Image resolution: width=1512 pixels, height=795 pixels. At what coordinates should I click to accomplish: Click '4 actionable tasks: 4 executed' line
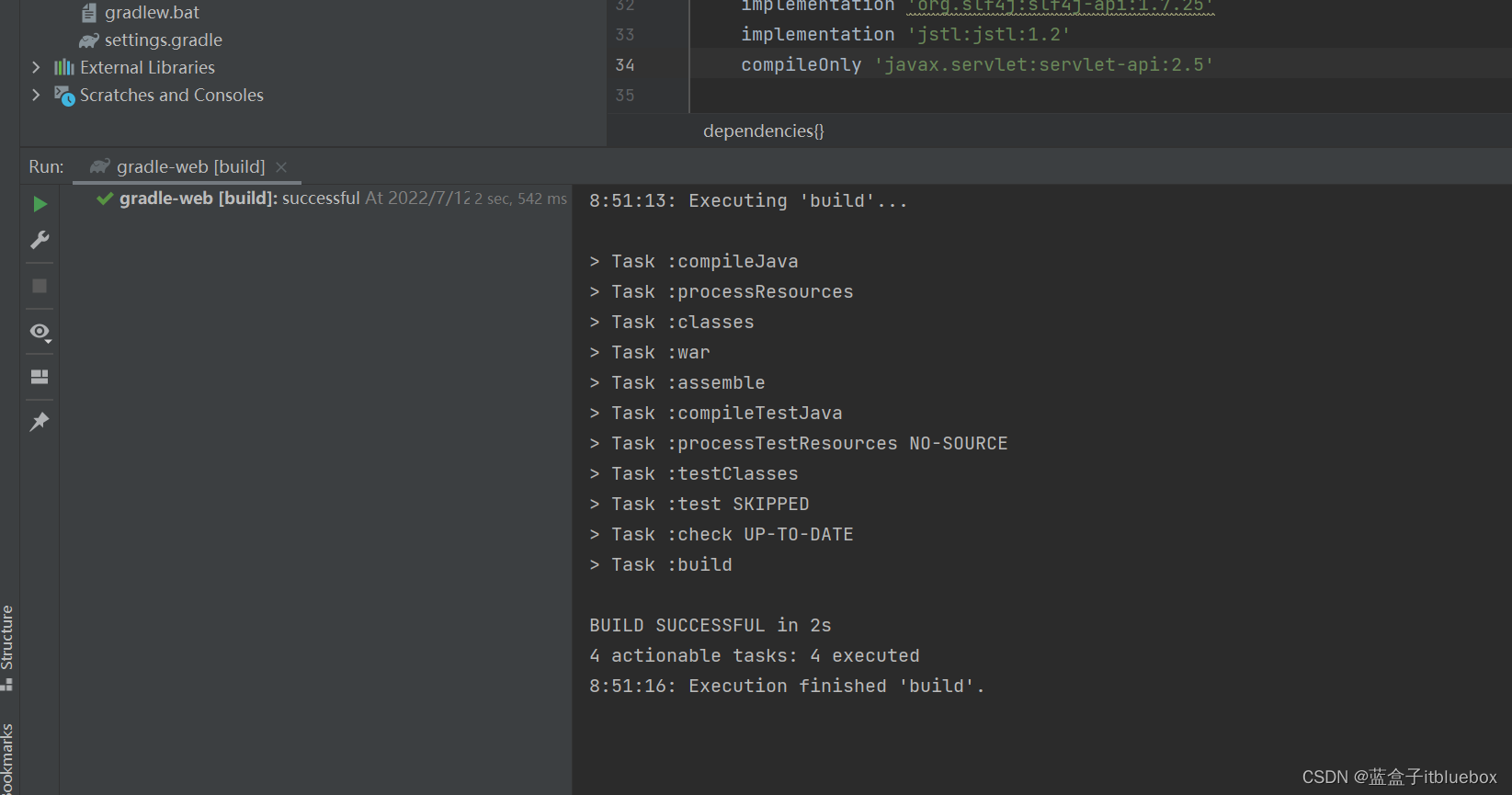(x=755, y=656)
